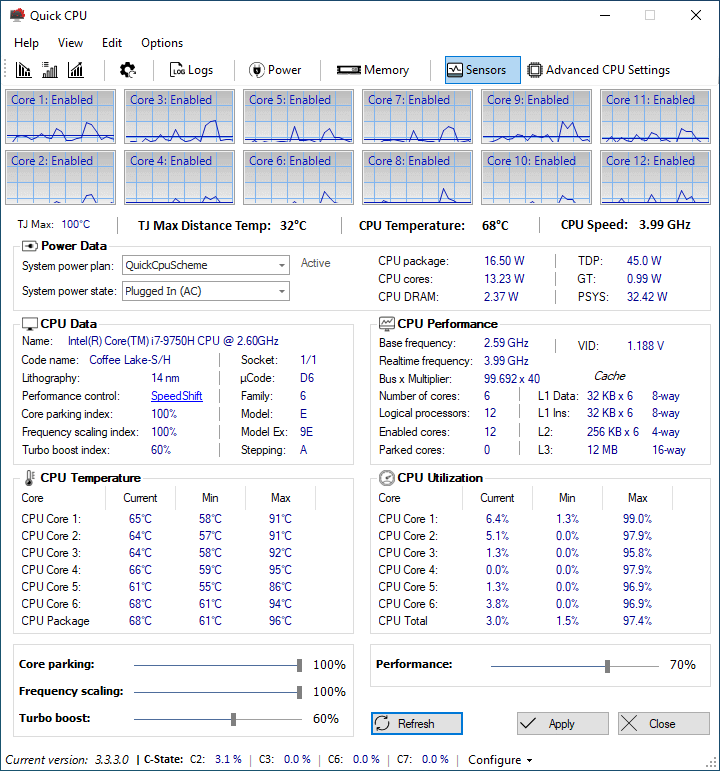Click the Quick CPU app icon in title bar

pyautogui.click(x=17, y=15)
